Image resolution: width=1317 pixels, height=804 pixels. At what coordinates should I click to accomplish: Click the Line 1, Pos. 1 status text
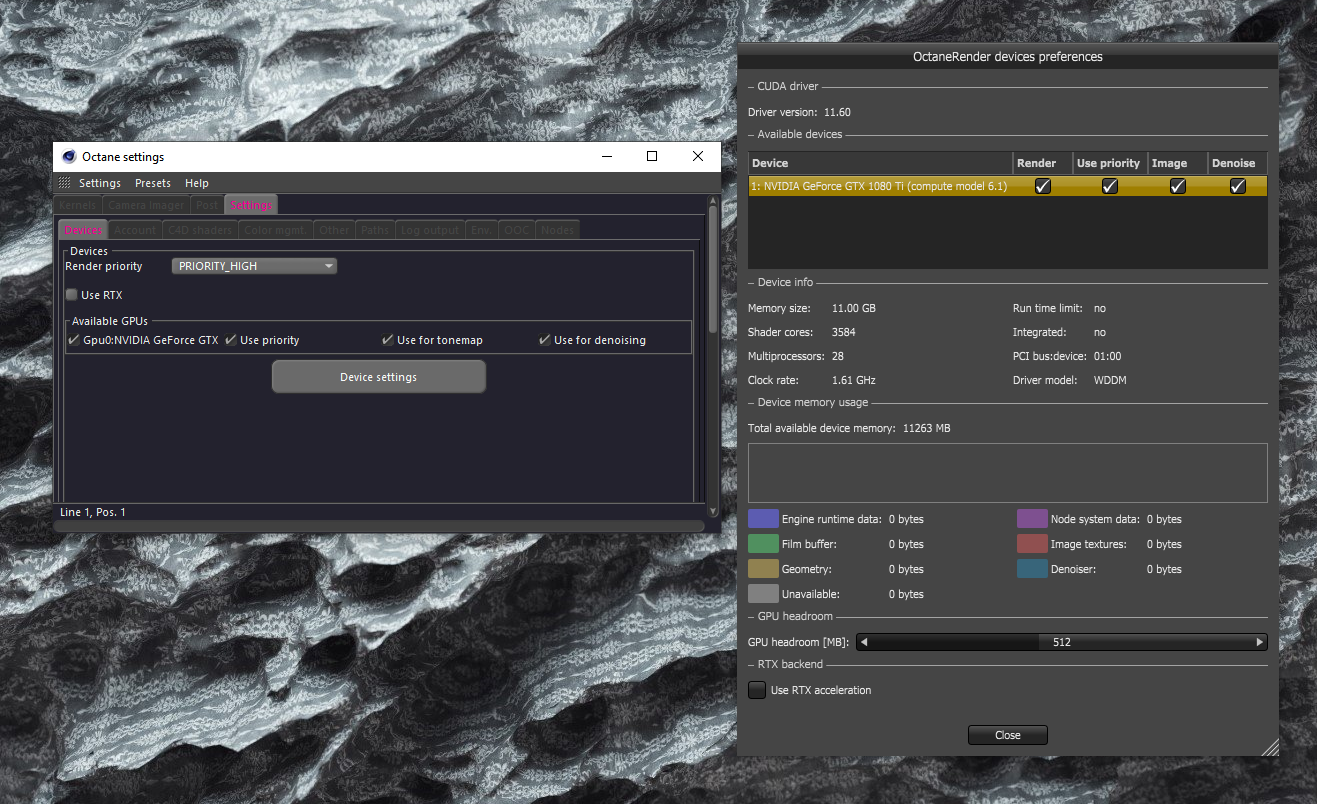(x=93, y=512)
